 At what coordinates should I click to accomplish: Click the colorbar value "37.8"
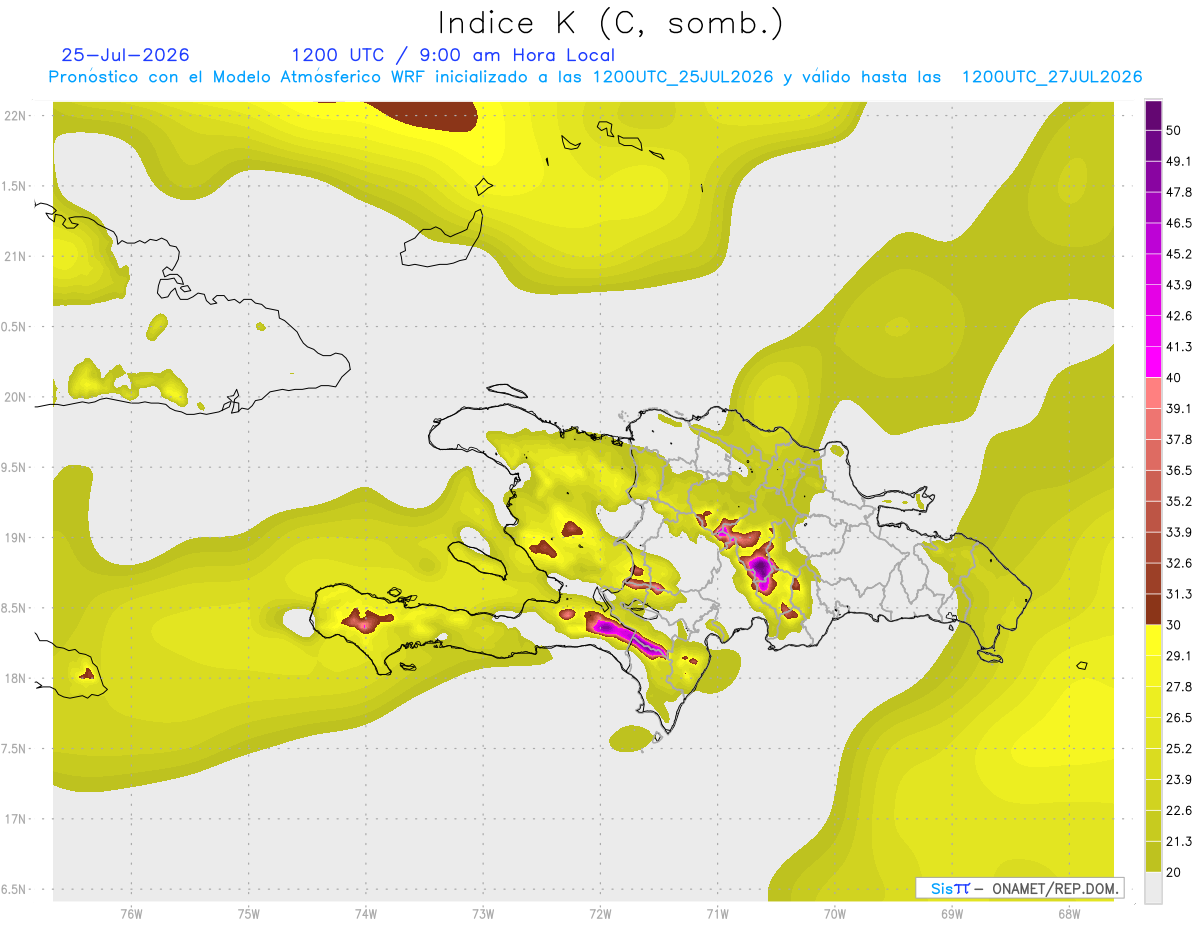1179,439
